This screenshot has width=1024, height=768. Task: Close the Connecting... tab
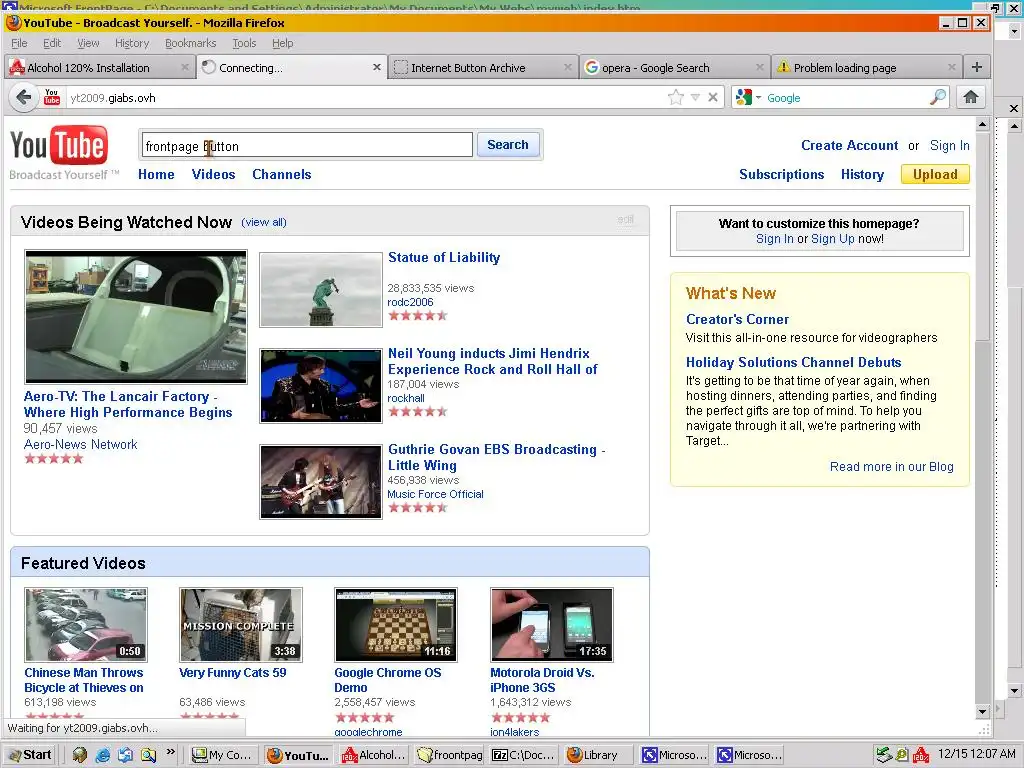coord(377,67)
